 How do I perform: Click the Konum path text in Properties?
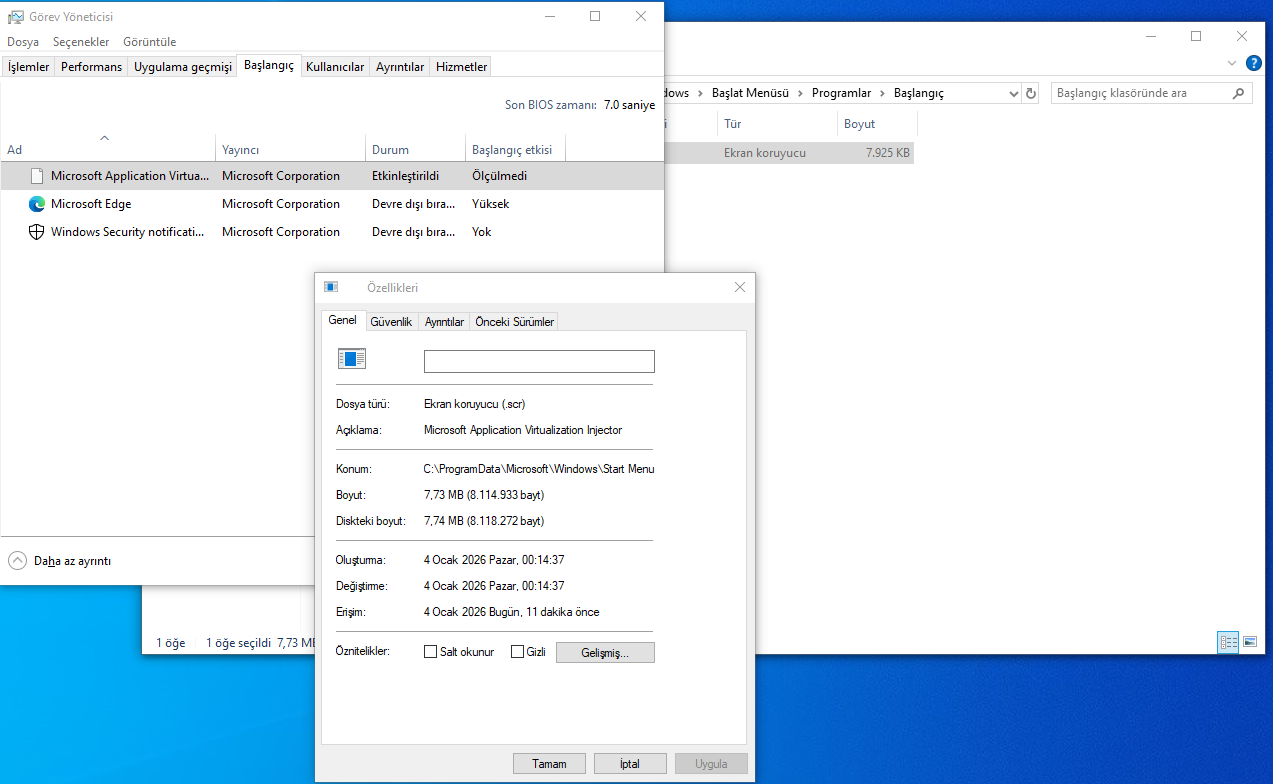(x=539, y=469)
